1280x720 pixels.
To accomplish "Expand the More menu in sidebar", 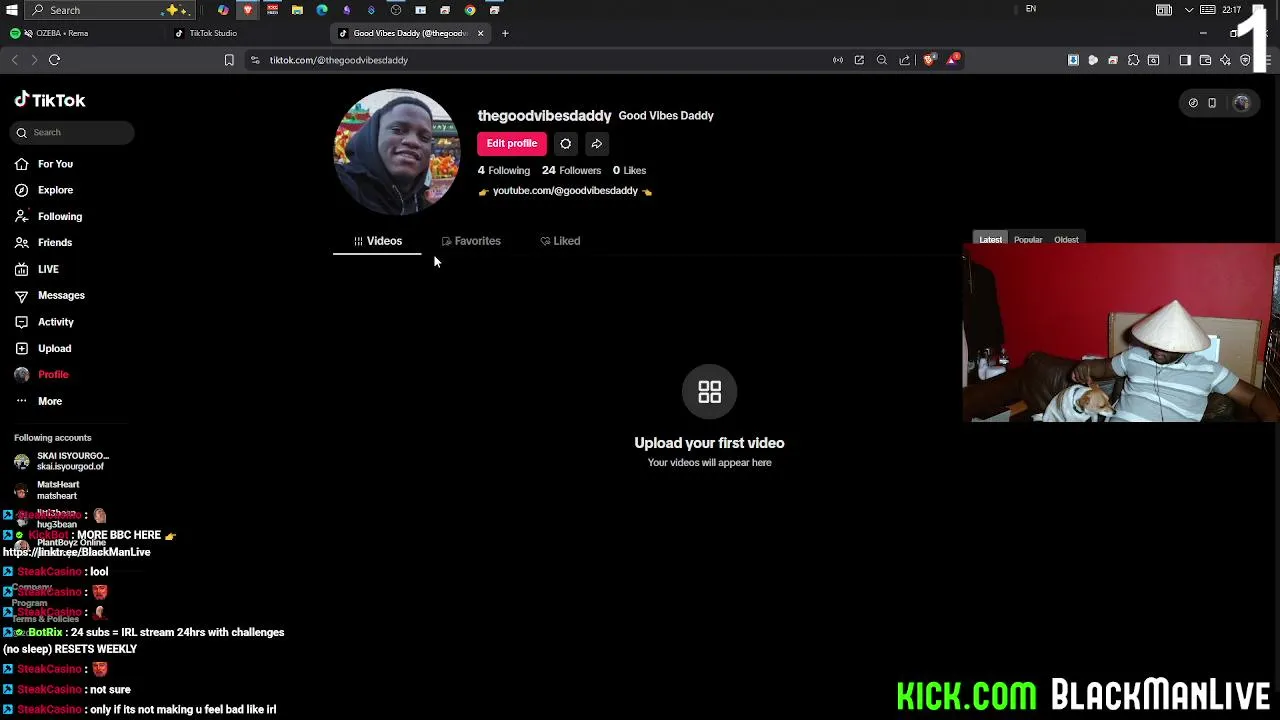I will (x=38, y=401).
